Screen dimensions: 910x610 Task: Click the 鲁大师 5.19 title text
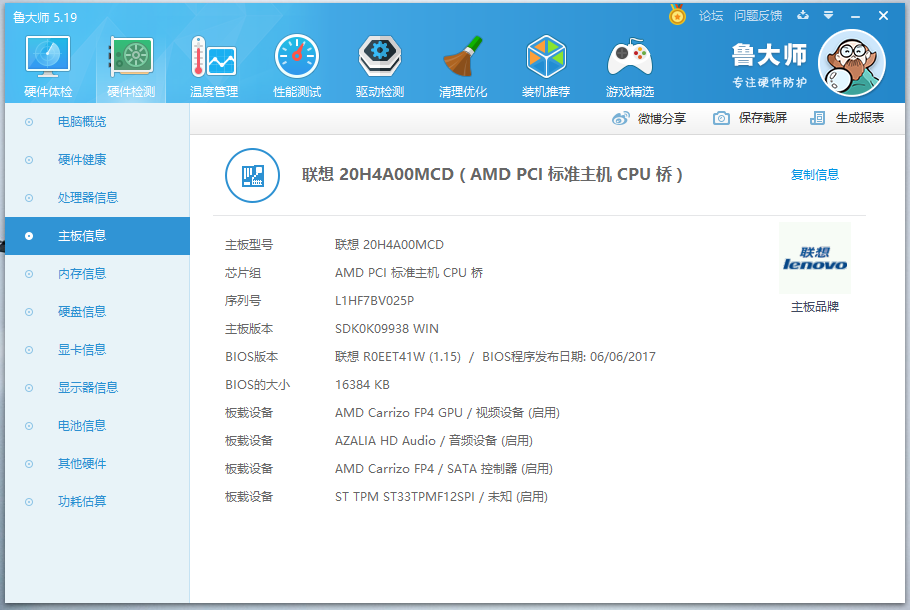tap(45, 17)
